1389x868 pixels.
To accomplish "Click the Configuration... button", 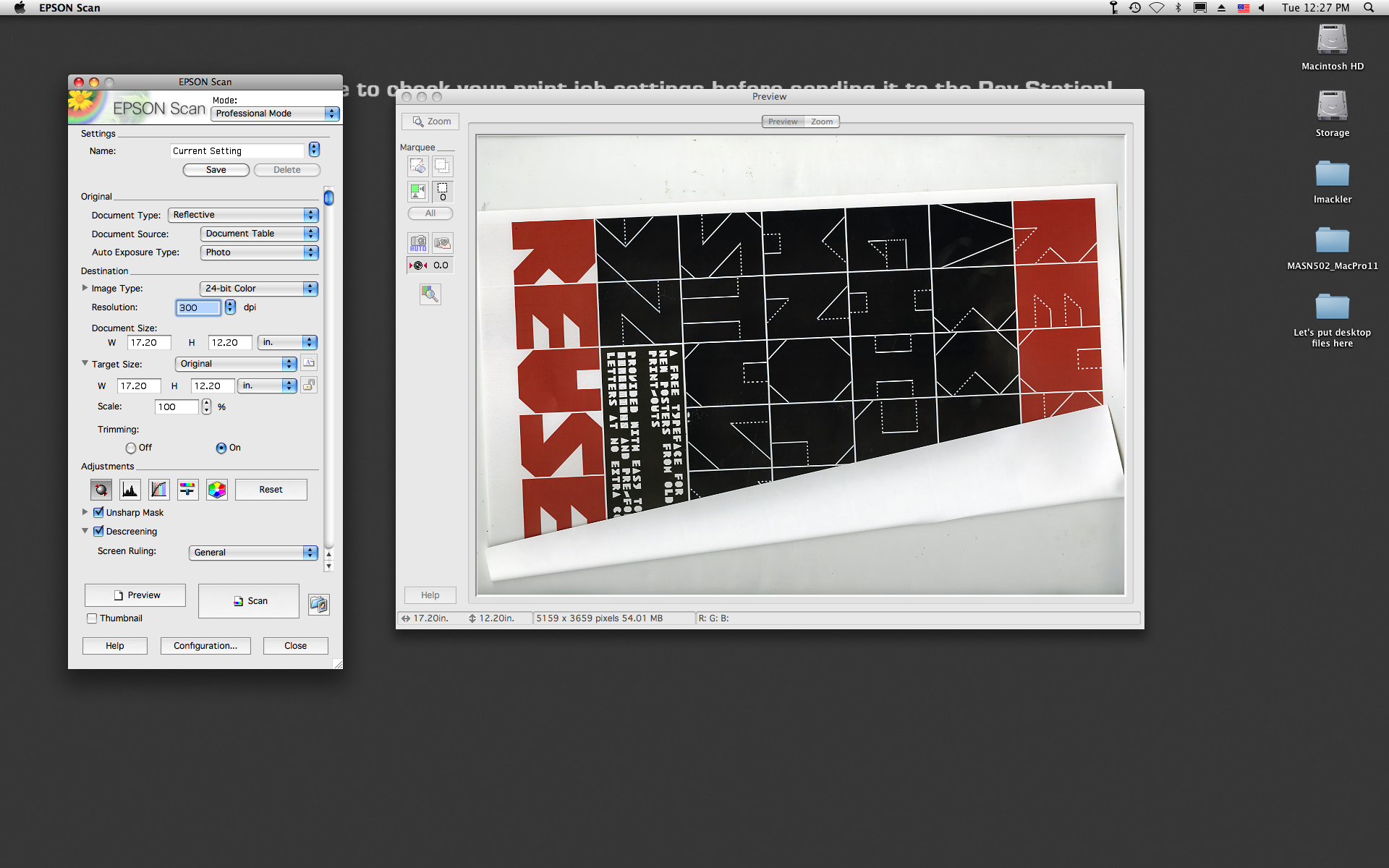I will (205, 646).
